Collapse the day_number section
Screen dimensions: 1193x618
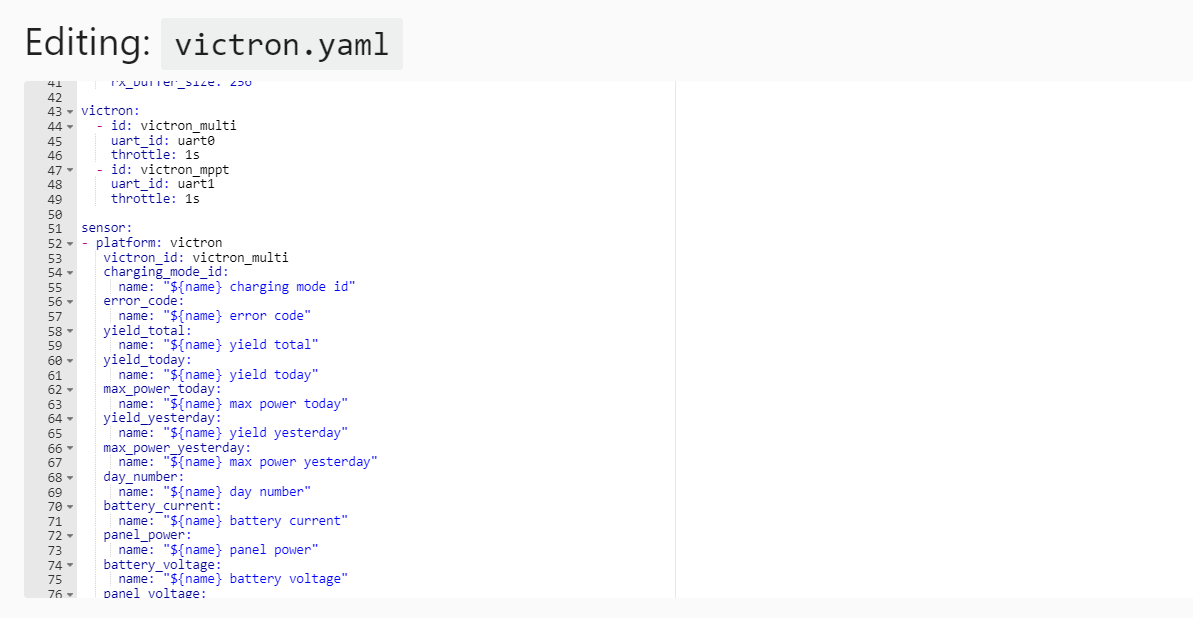pos(70,477)
